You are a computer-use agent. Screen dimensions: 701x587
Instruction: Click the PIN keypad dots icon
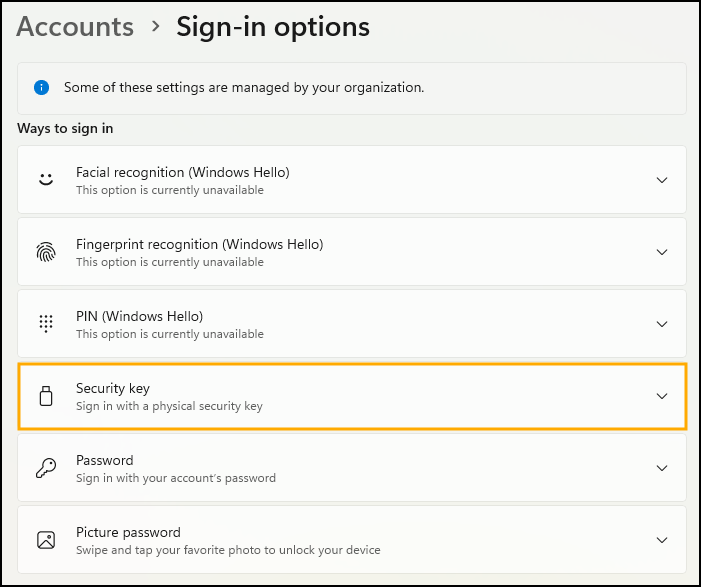pyautogui.click(x=45, y=324)
